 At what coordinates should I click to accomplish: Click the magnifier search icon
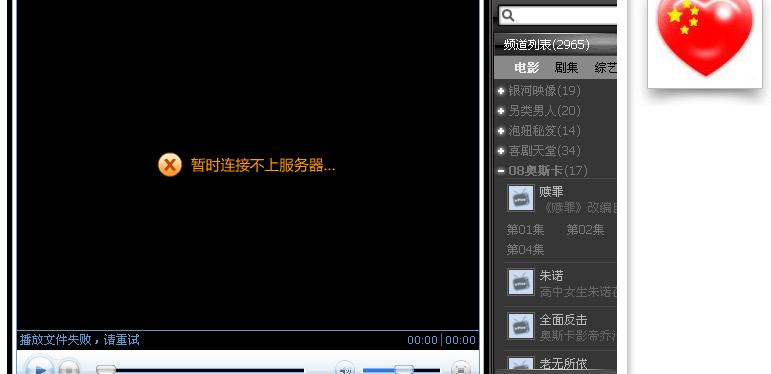(508, 15)
